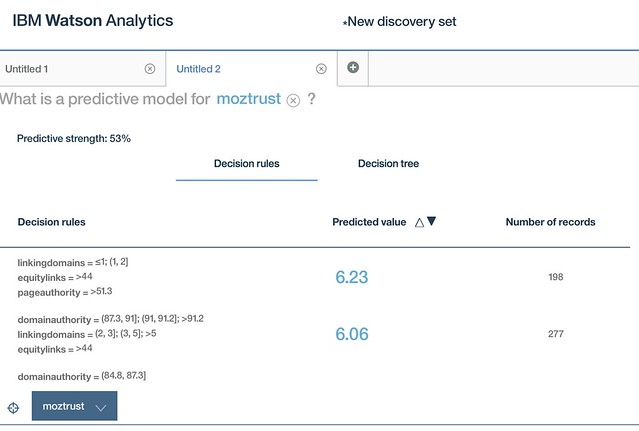Screen dimensions: 639x431
Task: Expand the chevron on moztrust button
Action: point(100,407)
